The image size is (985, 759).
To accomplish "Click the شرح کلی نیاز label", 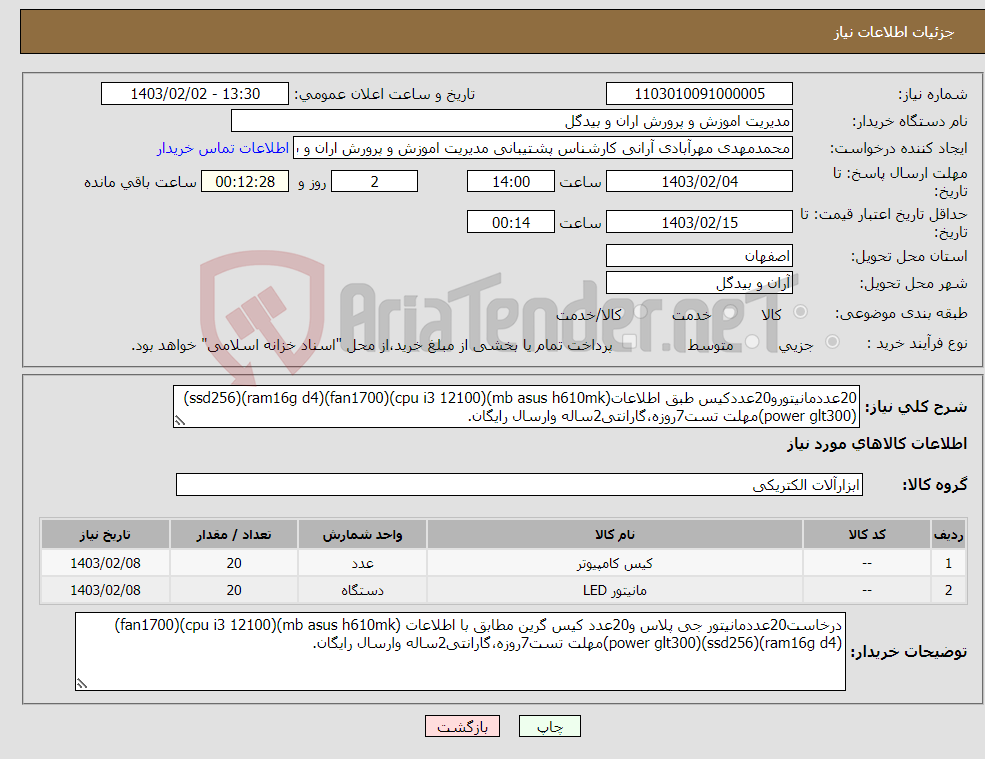I will [917, 407].
